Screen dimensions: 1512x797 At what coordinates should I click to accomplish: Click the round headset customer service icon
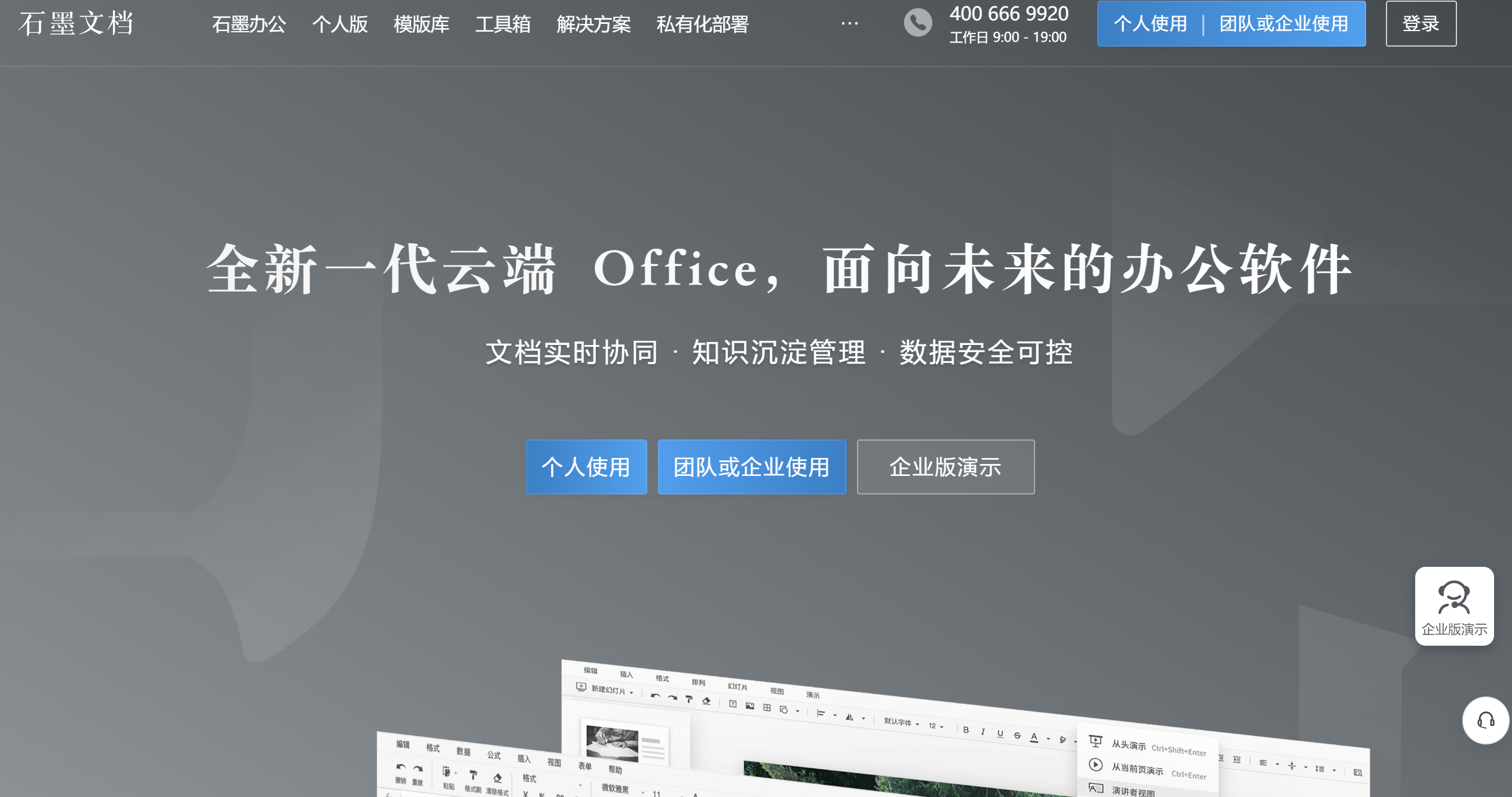[x=1486, y=720]
